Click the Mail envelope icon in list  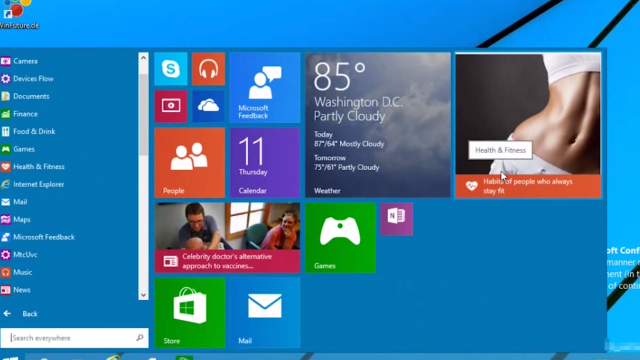click(5, 202)
